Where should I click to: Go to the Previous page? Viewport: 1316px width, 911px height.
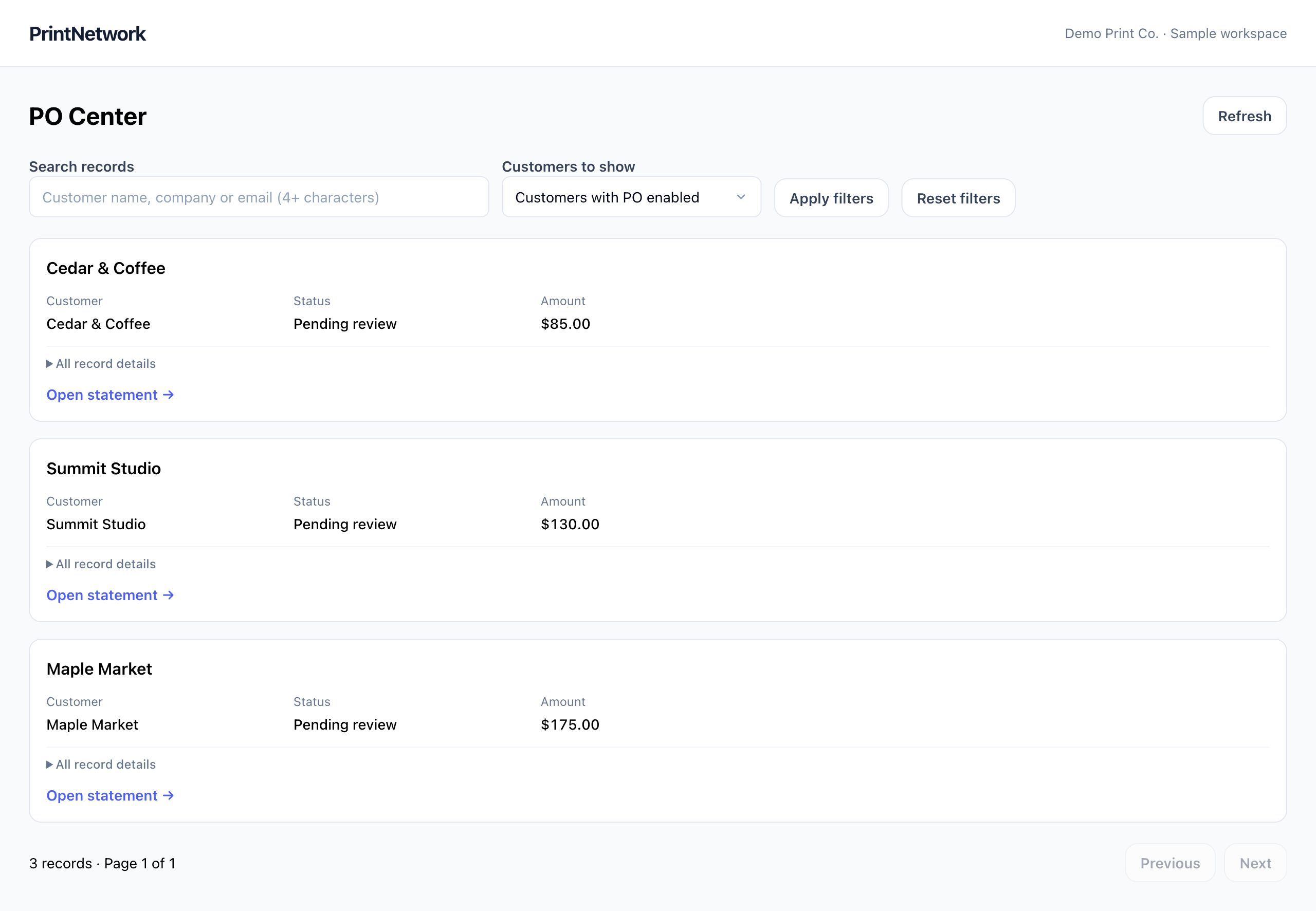tap(1170, 863)
